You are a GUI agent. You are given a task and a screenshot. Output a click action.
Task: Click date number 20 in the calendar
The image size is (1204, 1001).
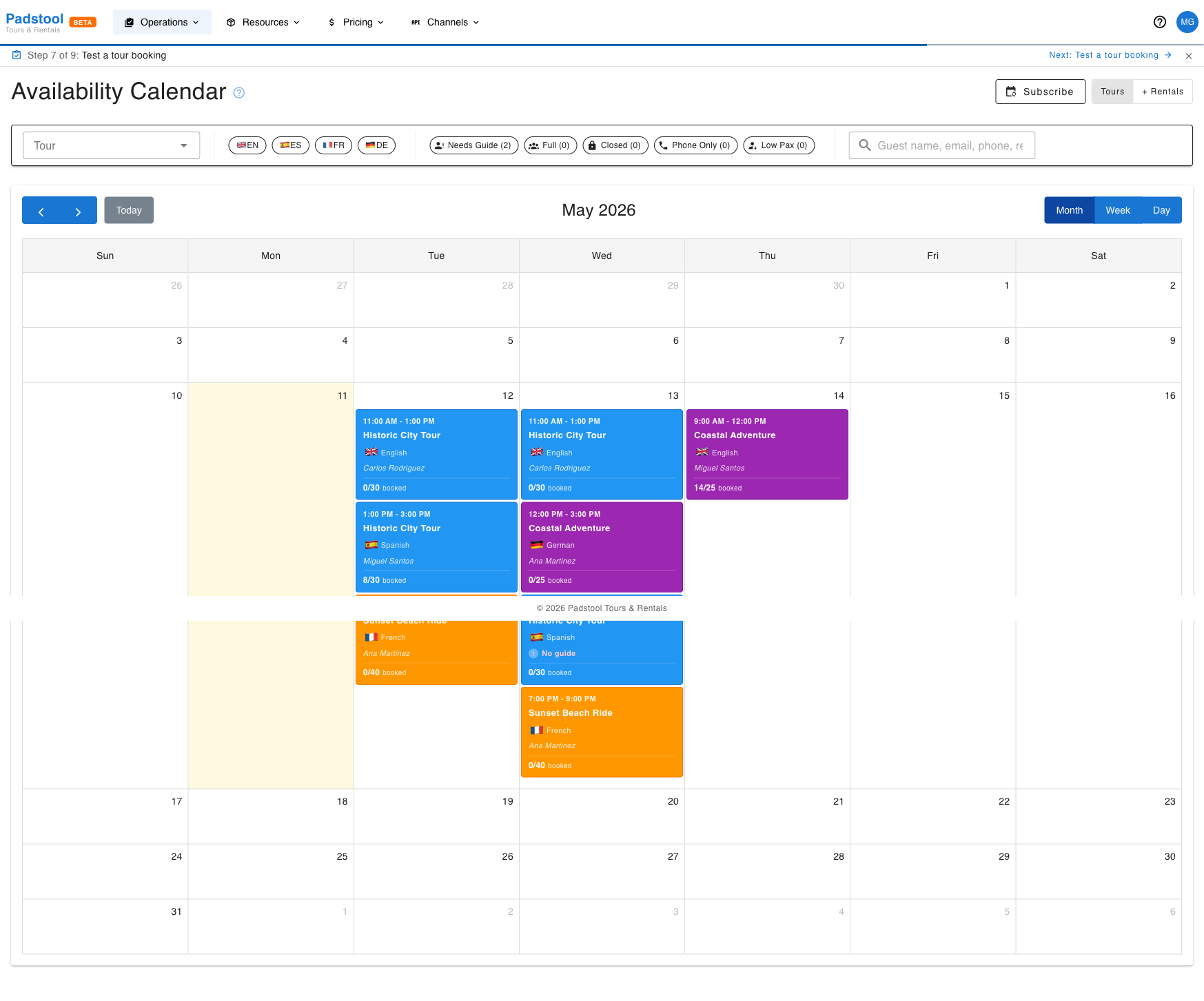click(x=673, y=802)
